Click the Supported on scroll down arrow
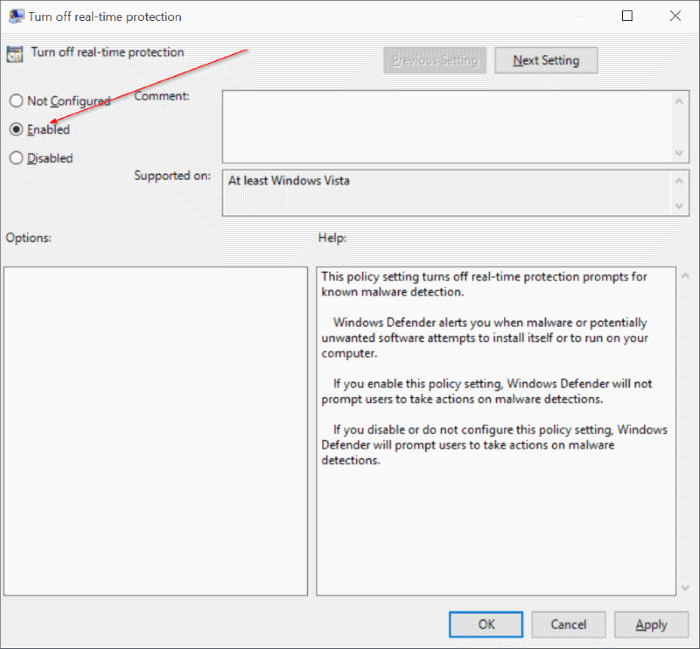The image size is (700, 649). tap(679, 206)
